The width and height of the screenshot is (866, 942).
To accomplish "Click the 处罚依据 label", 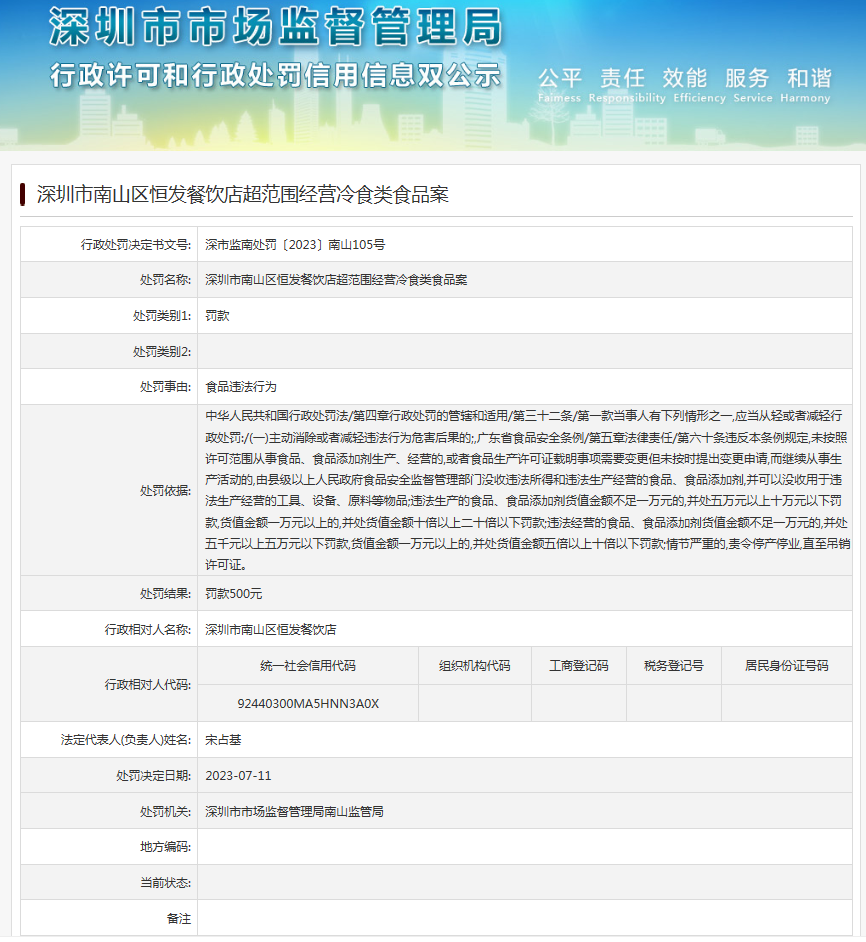I will 165,491.
